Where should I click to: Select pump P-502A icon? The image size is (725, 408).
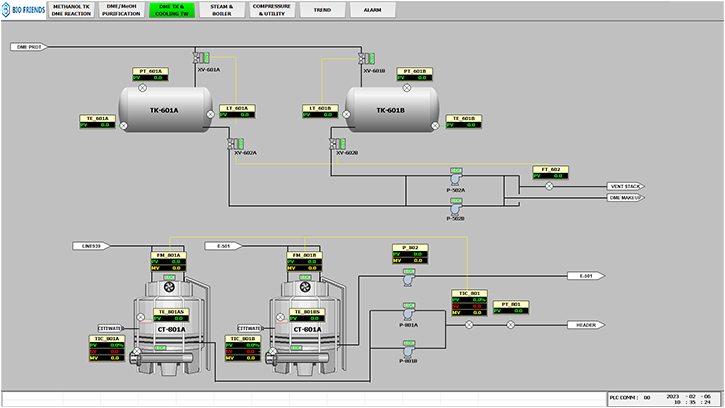[456, 178]
